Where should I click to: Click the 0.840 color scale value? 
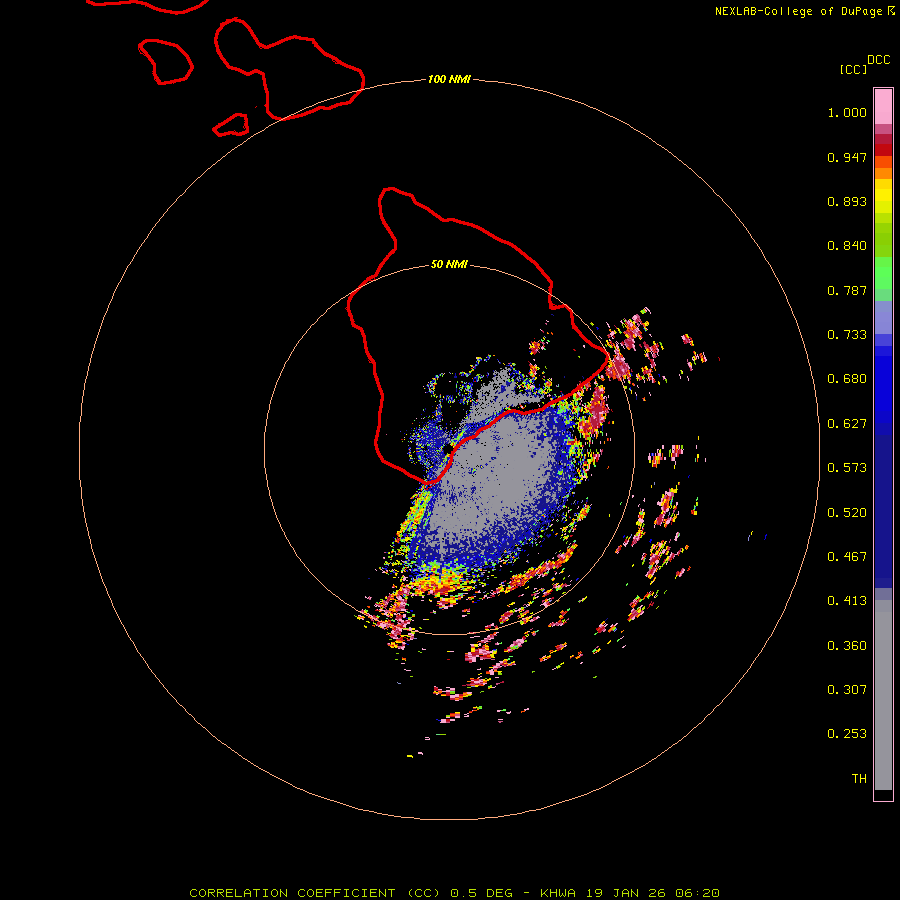tap(847, 246)
